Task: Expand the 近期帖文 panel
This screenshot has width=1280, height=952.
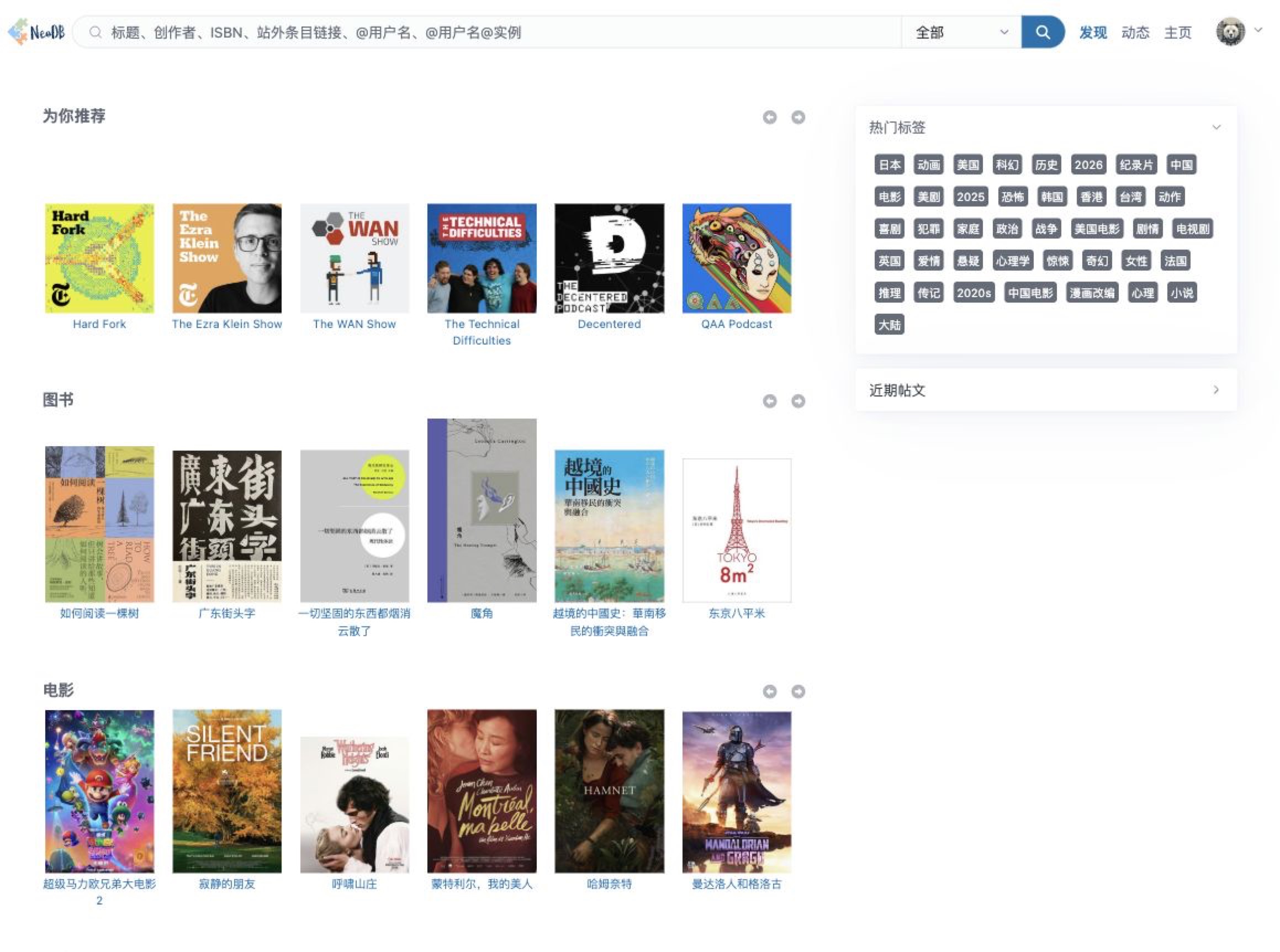Action: tap(1216, 390)
